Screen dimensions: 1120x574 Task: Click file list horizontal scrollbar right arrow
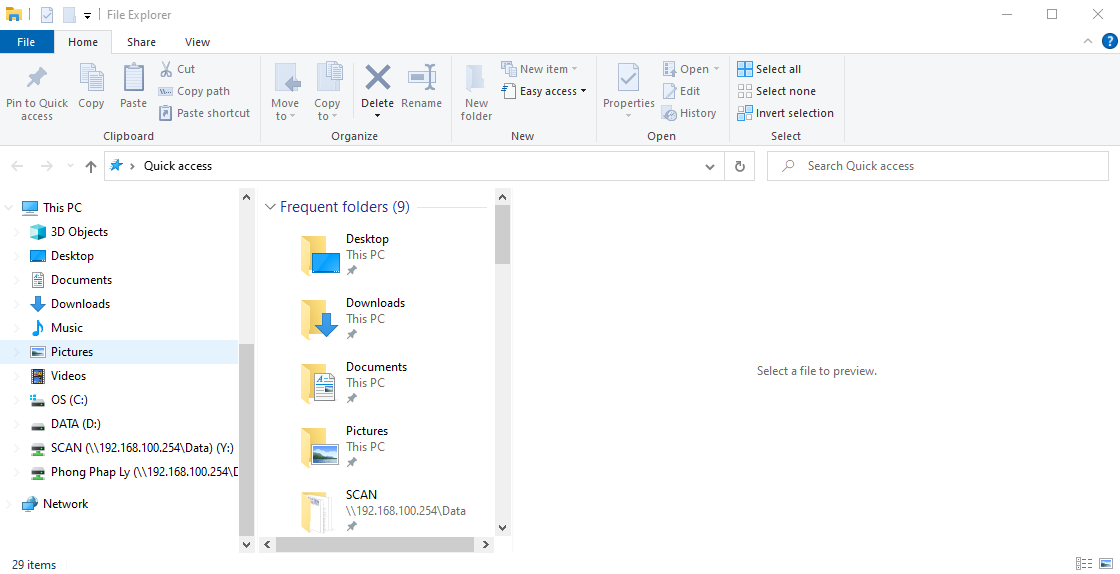pyautogui.click(x=485, y=545)
